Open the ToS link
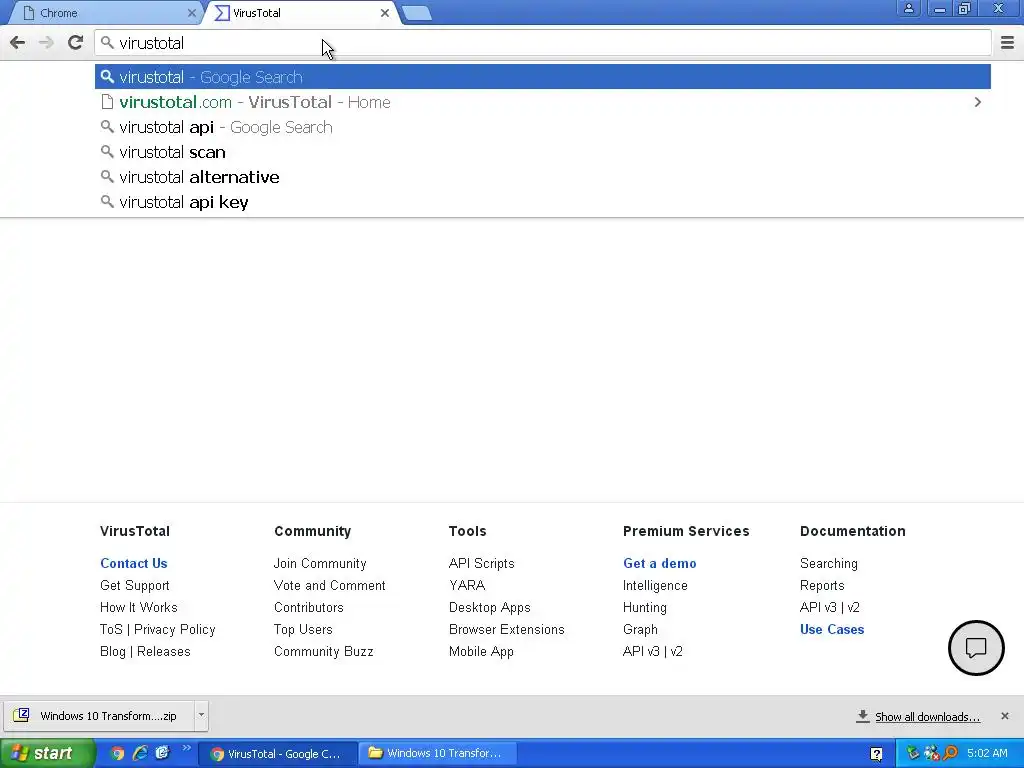This screenshot has height=768, width=1024. click(111, 630)
